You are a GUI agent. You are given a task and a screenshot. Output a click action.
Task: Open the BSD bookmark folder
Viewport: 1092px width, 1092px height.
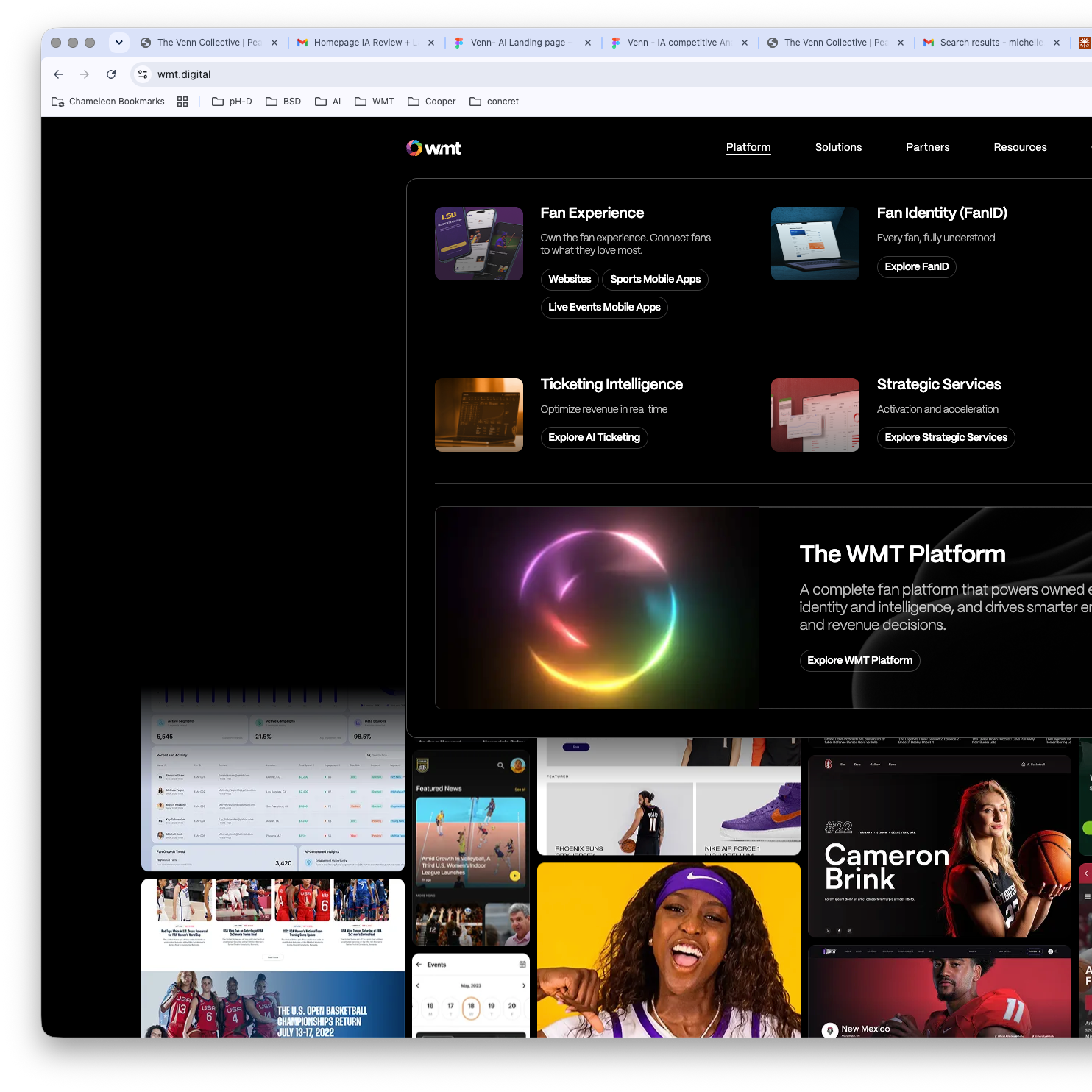coord(283,102)
